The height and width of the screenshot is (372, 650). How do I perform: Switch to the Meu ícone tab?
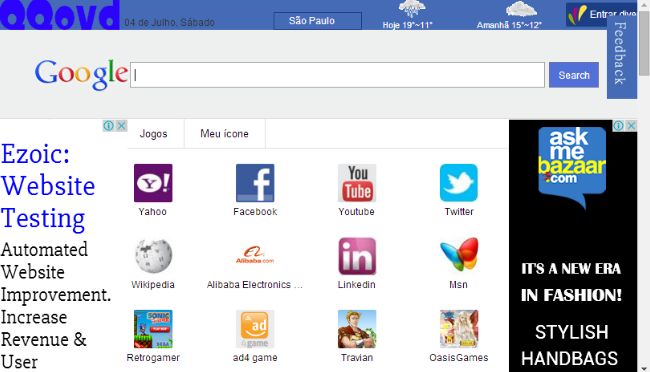224,134
